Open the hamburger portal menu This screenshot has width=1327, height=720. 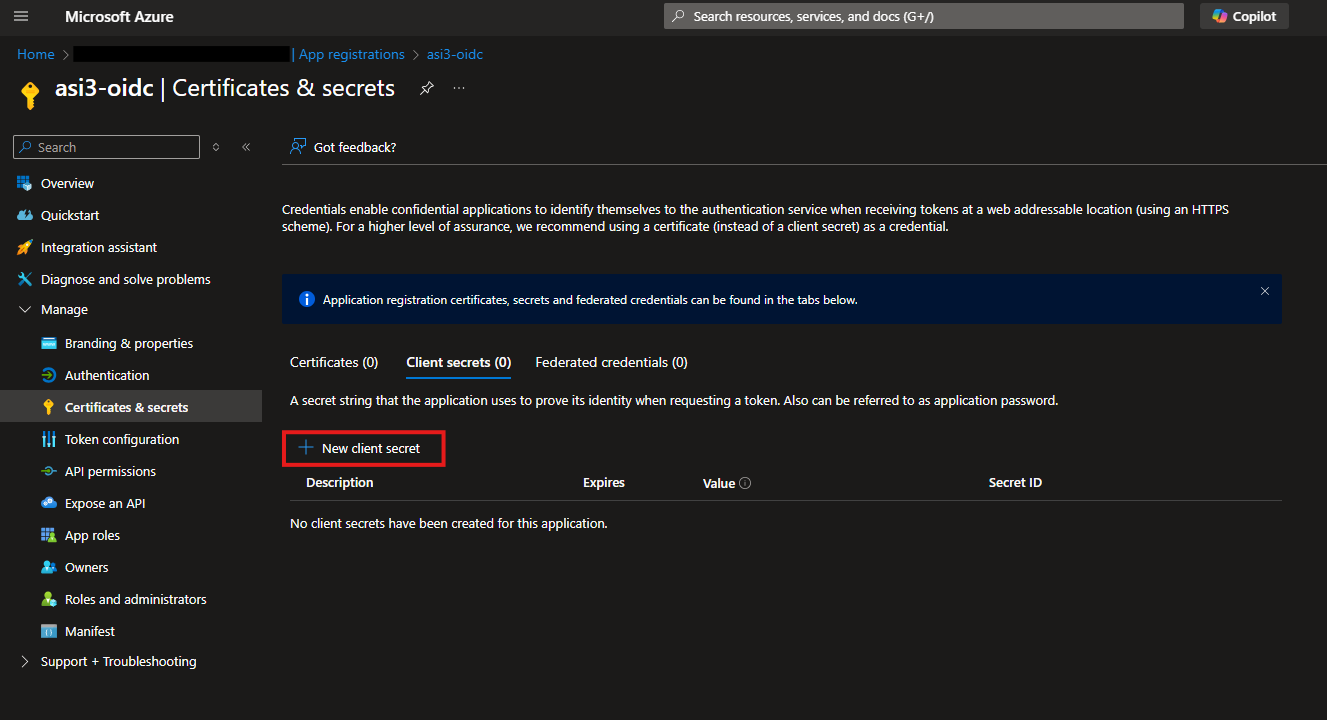[21, 16]
